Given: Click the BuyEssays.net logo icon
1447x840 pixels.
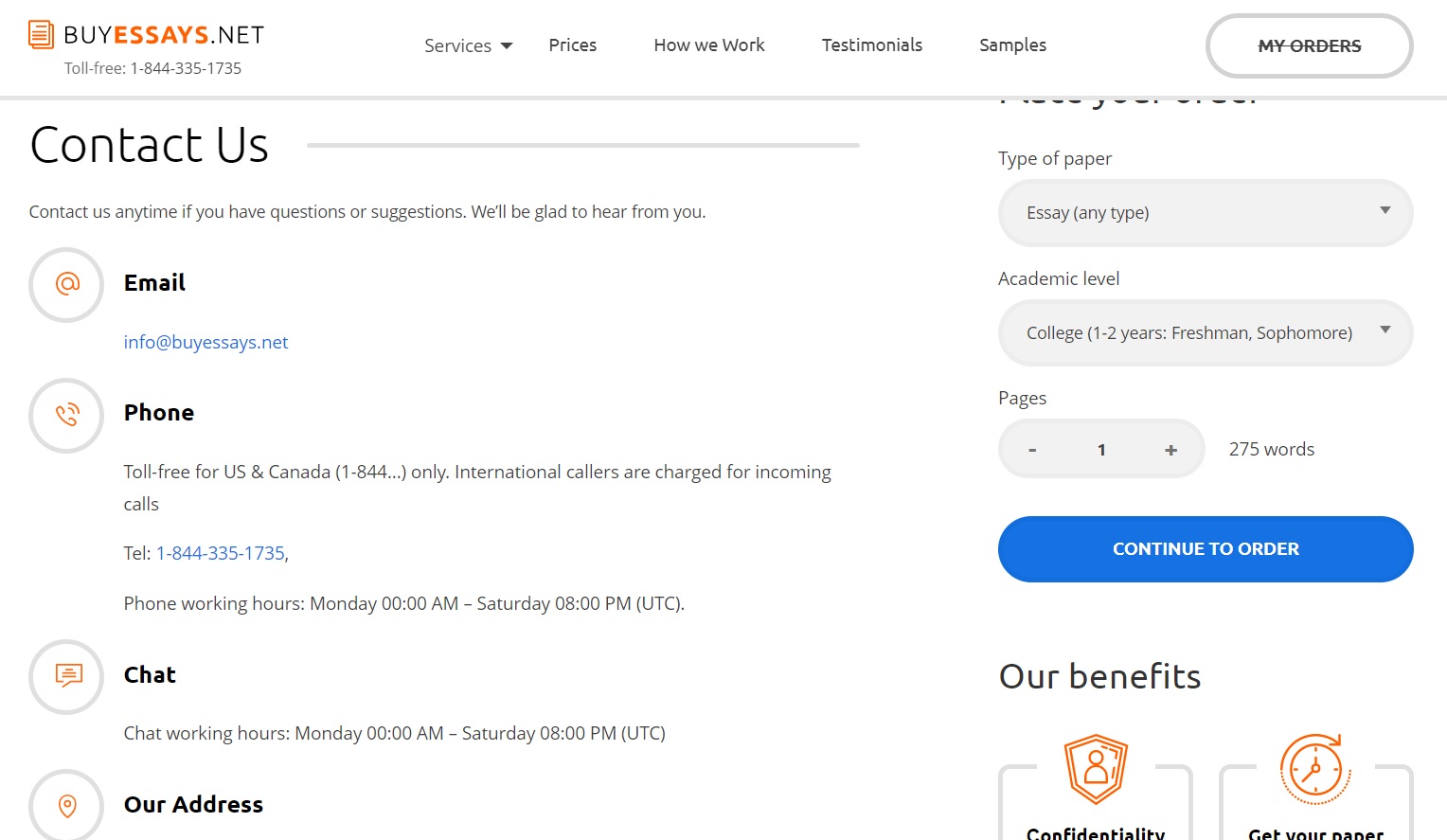Looking at the screenshot, I should 41,35.
